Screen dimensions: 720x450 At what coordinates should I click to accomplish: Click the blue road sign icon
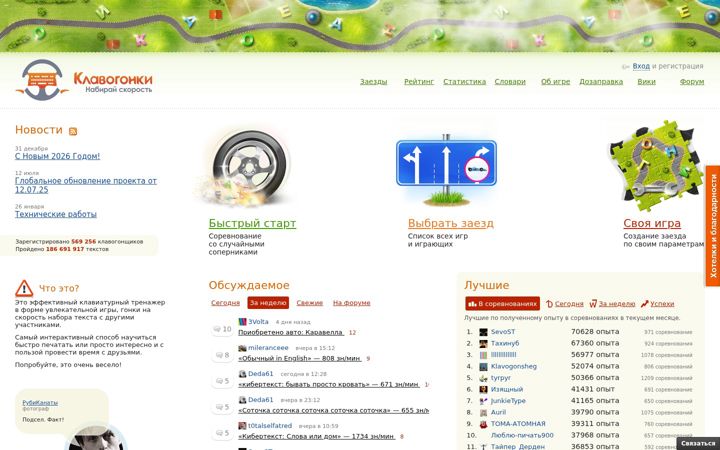[x=446, y=169]
